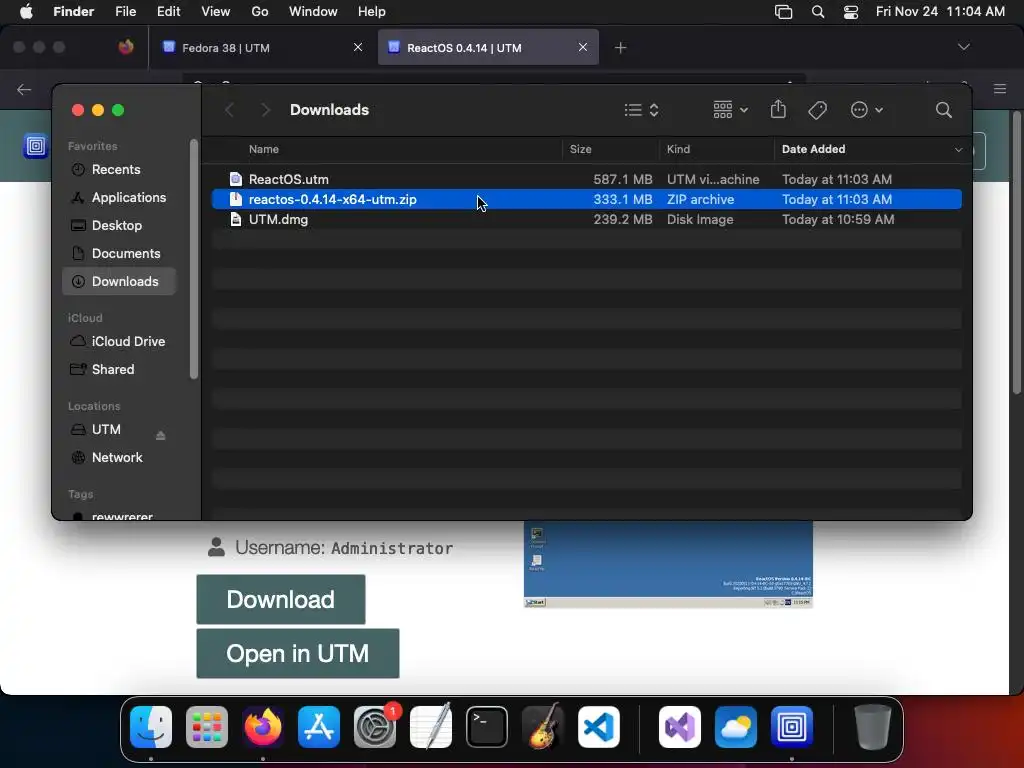
Task: Click the Open in UTM button
Action: tap(298, 654)
